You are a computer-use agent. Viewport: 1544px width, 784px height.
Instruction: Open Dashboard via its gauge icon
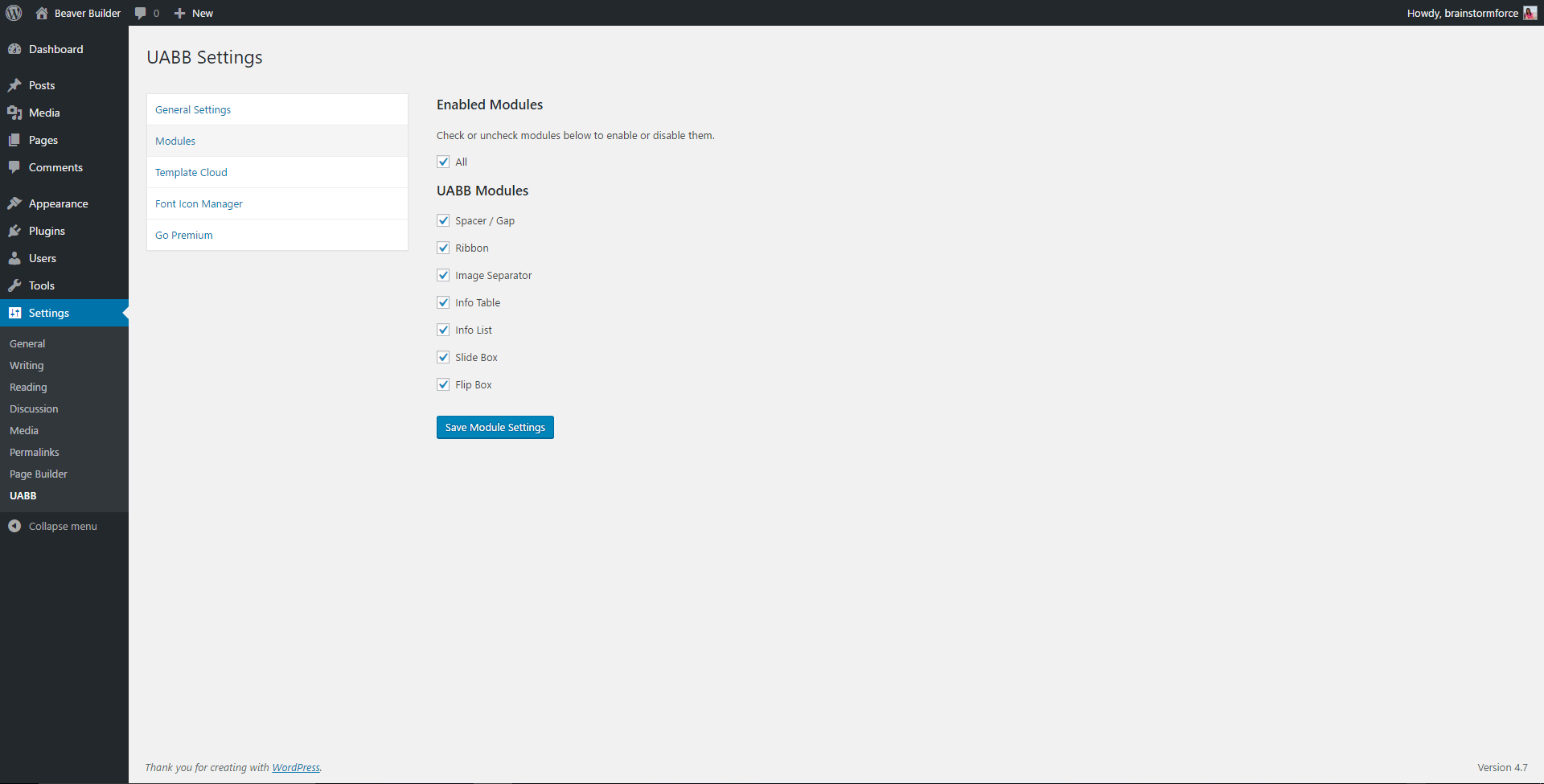point(14,49)
